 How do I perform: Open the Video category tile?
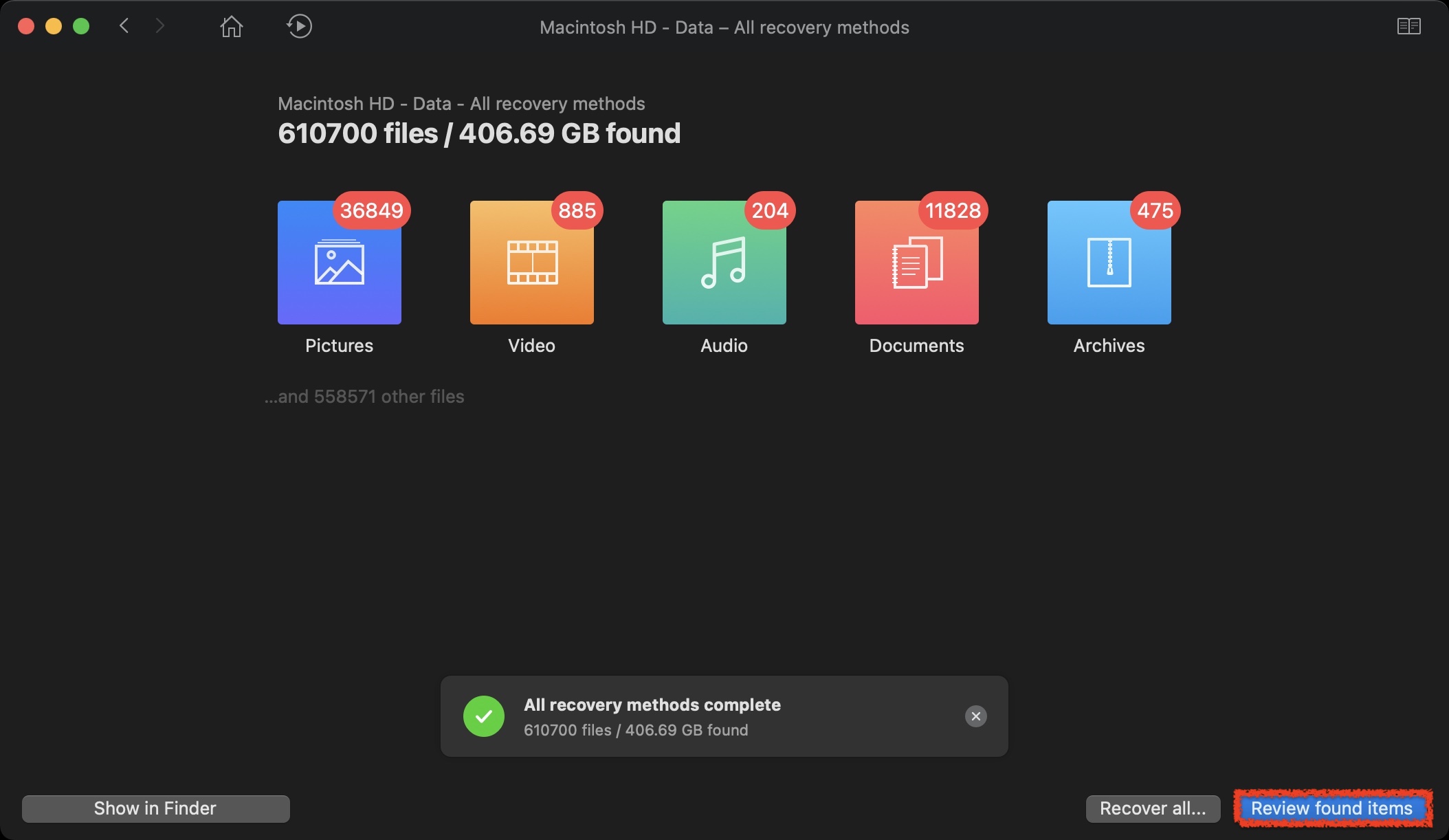(532, 263)
